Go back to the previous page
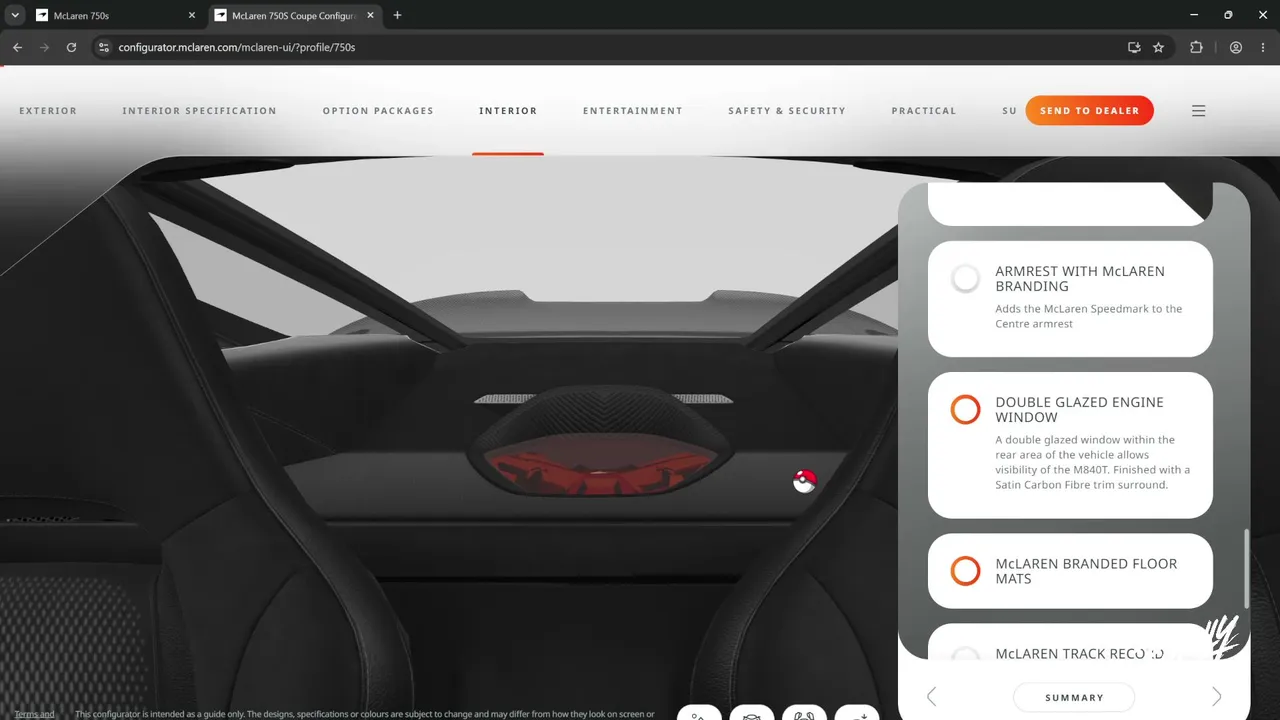Screen dimensions: 1280x720 (17, 47)
